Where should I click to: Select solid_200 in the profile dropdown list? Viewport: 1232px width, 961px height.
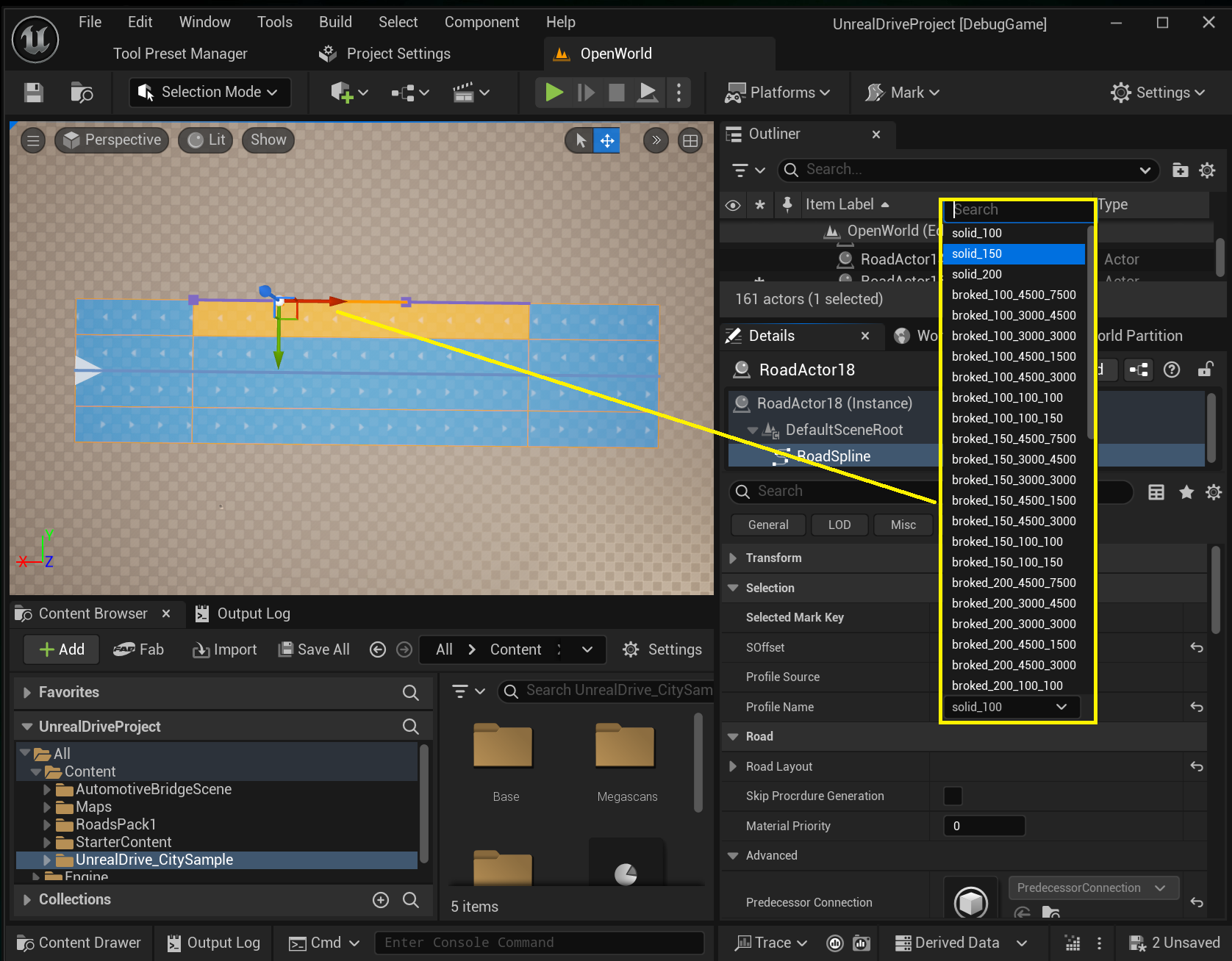(x=1014, y=274)
